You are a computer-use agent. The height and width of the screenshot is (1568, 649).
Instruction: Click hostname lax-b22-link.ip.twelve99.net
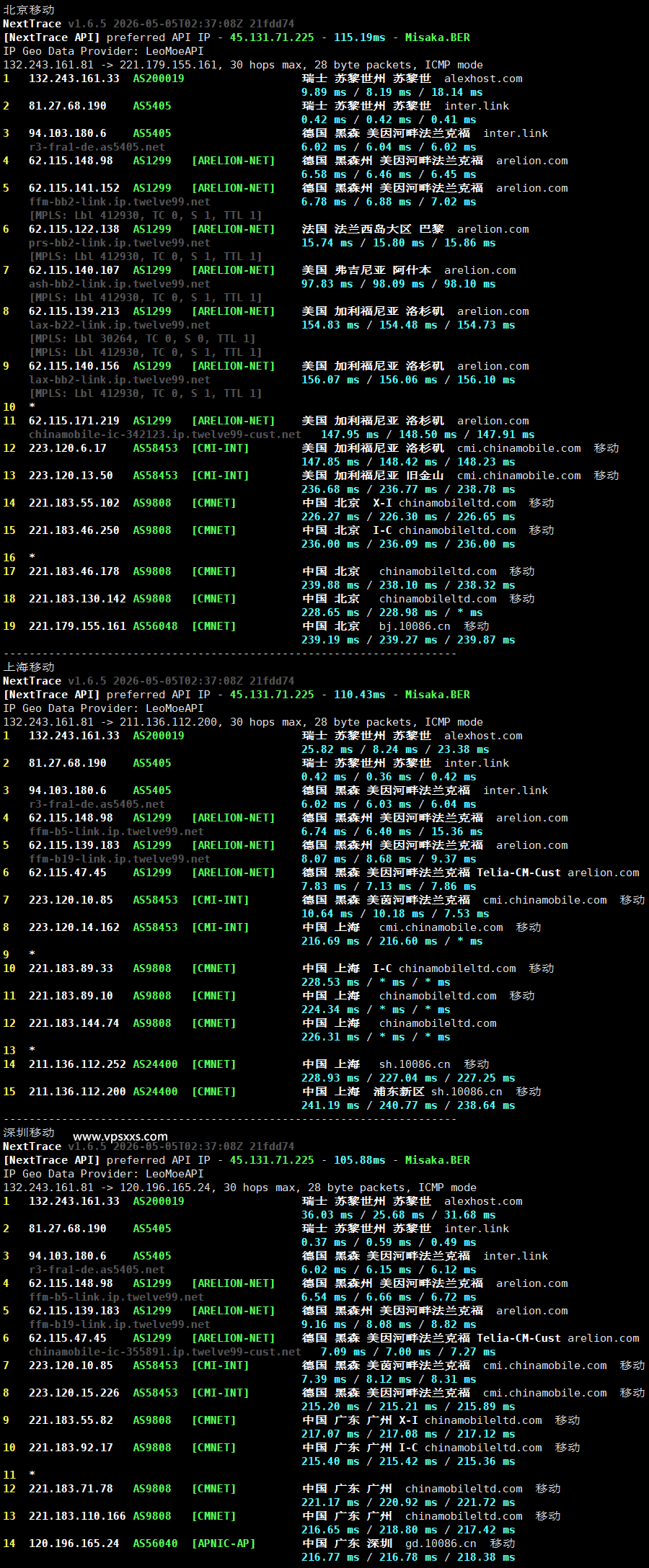point(120,325)
